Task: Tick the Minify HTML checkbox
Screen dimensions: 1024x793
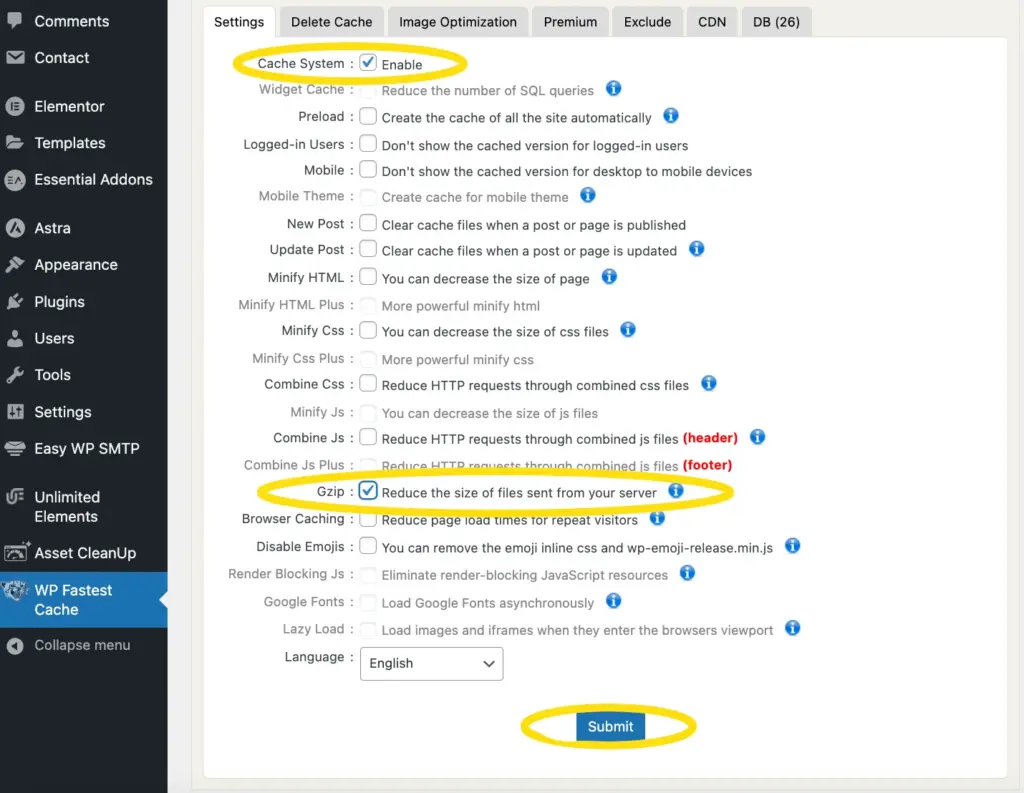Action: tap(368, 276)
